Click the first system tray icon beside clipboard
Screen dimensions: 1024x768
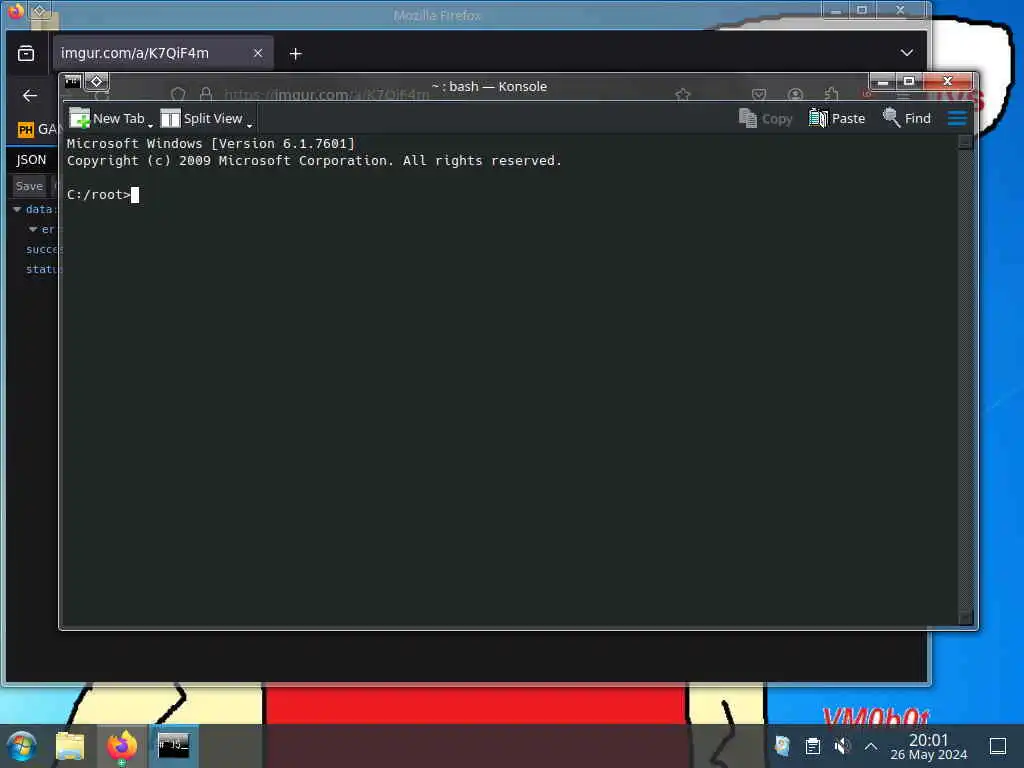point(782,746)
